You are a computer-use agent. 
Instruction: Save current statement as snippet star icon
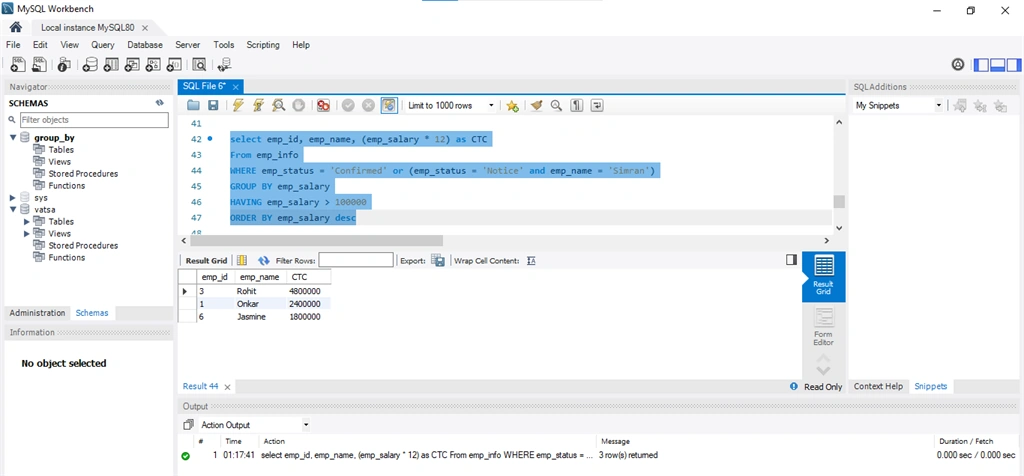pos(512,105)
